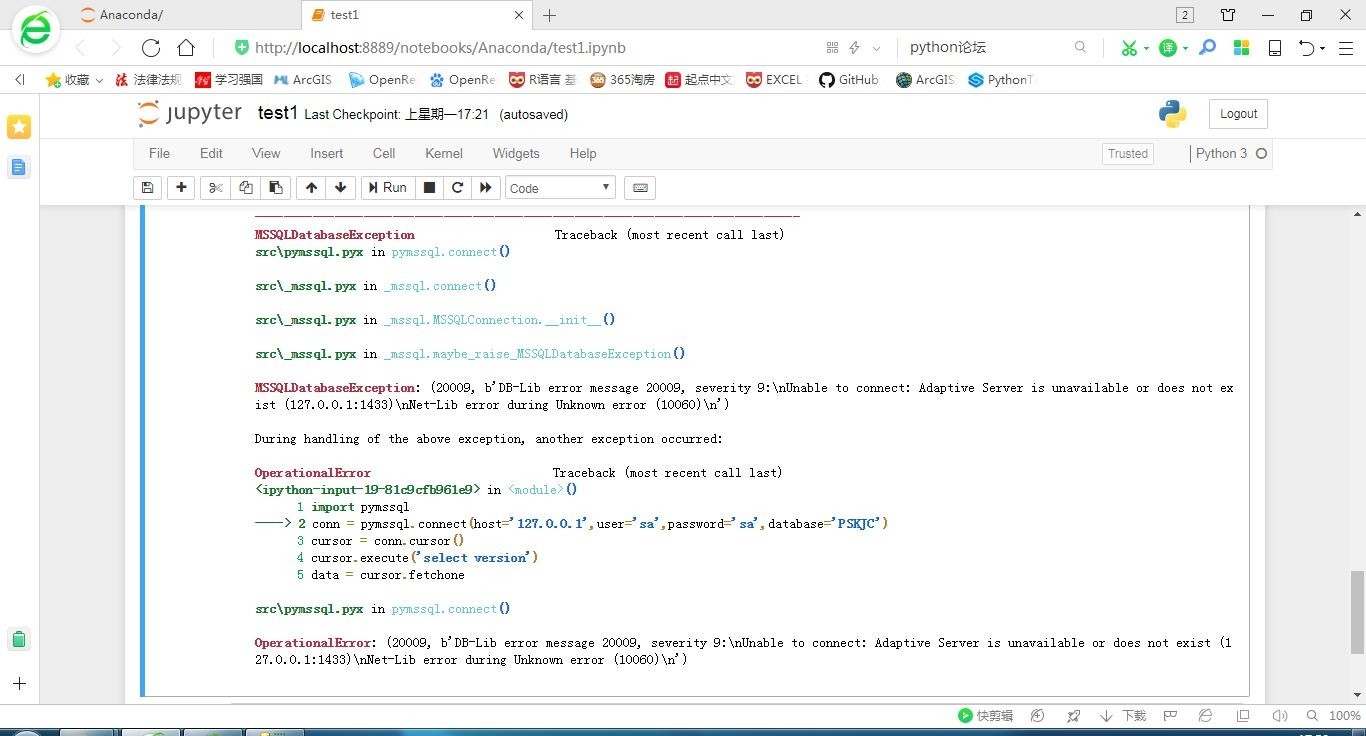Cut selected cells with the scissors icon

[x=215, y=187]
